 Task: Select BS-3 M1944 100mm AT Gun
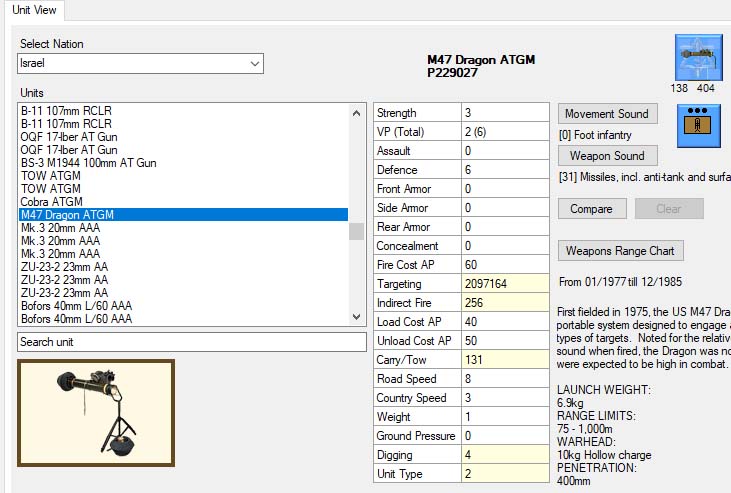coord(184,163)
